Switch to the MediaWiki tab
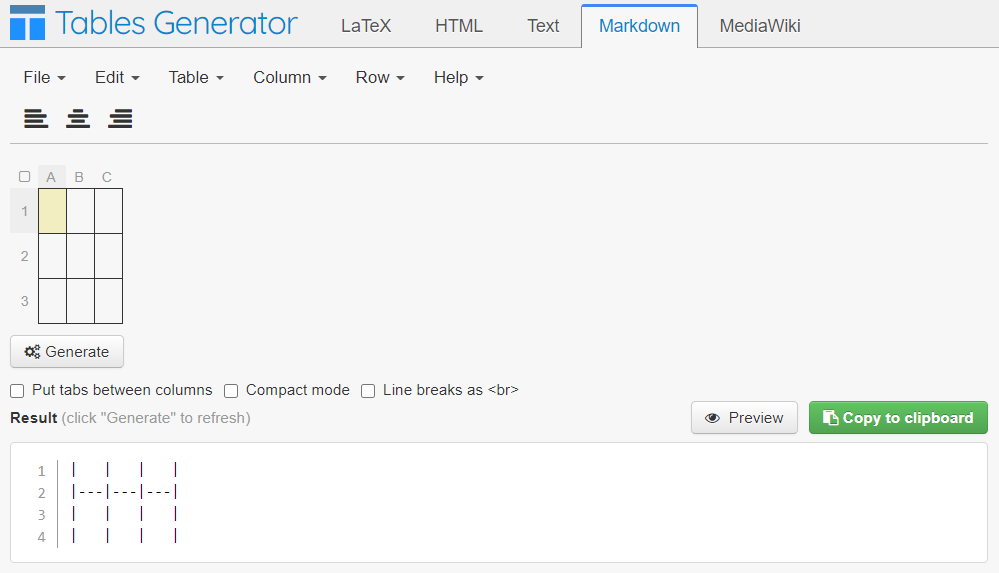999x573 pixels. 759,26
